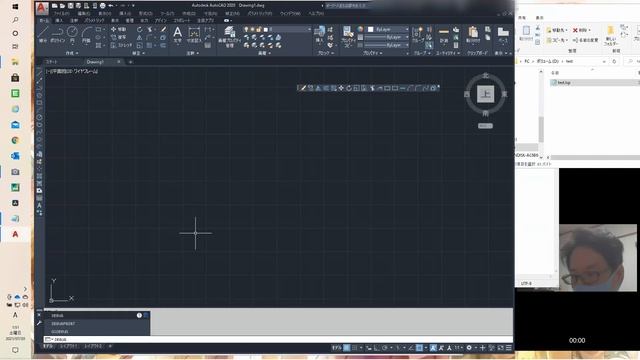Click the Undo arrow in the Quick Access toolbar
Image resolution: width=640 pixels, height=360 pixels.
(x=111, y=6)
